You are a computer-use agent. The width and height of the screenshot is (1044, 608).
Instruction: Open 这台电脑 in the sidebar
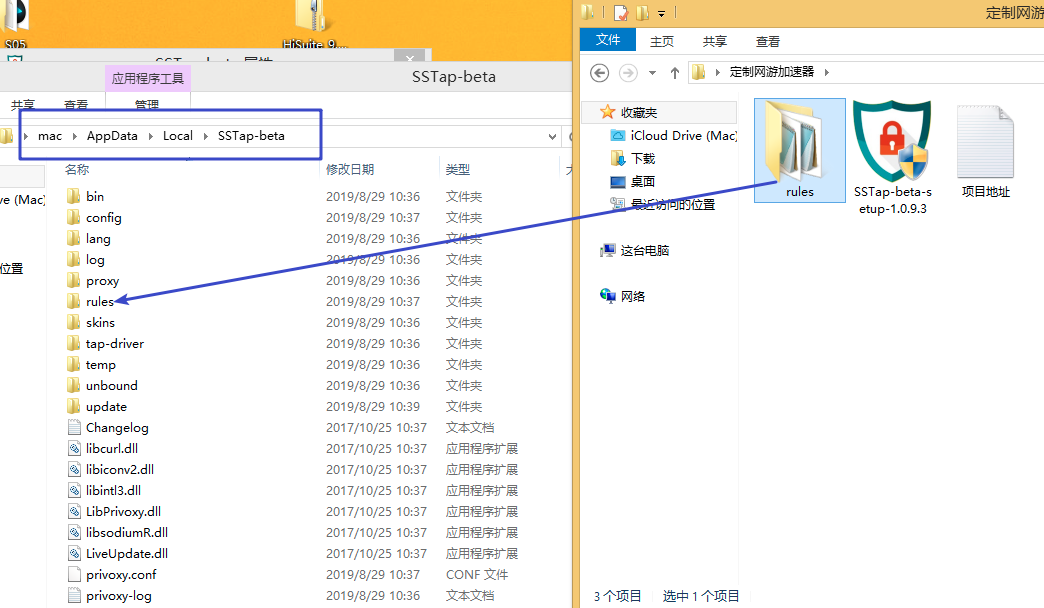(x=635, y=250)
